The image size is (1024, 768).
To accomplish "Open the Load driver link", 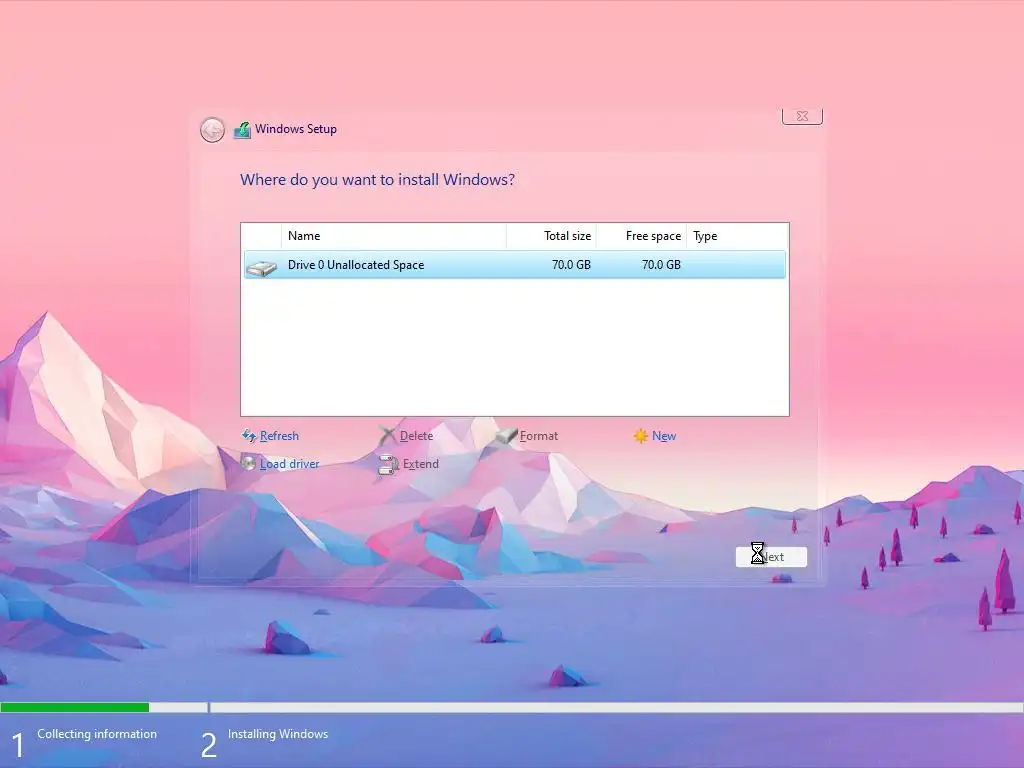I will (289, 464).
